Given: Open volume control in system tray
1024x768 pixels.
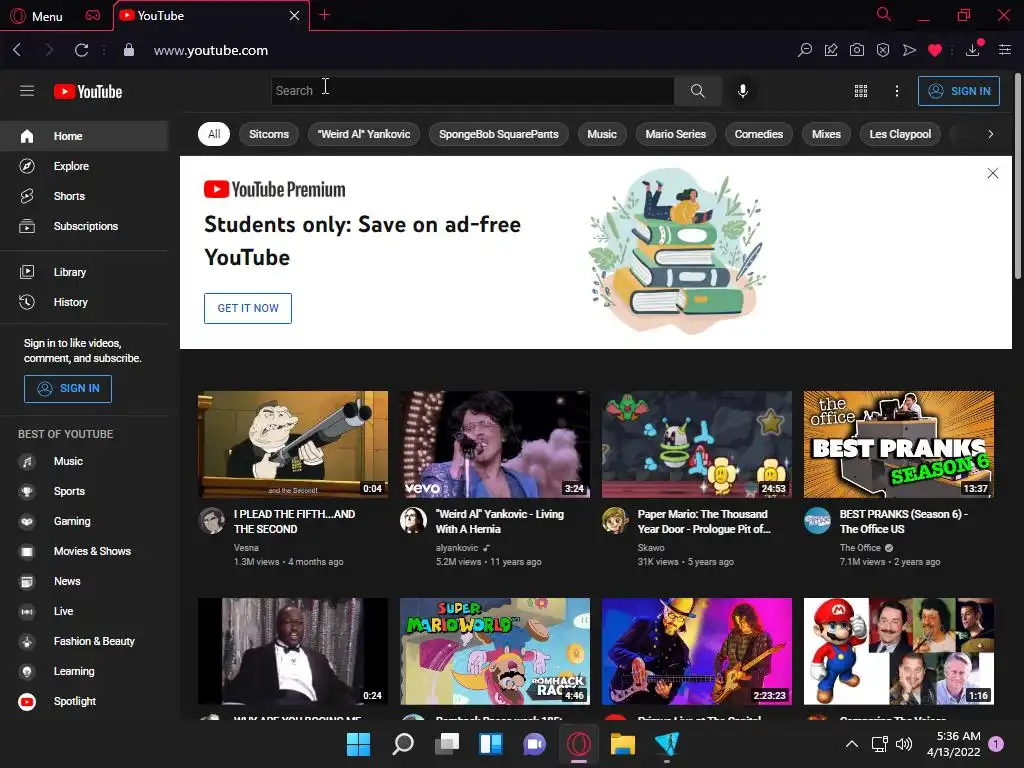Looking at the screenshot, I should click(904, 744).
